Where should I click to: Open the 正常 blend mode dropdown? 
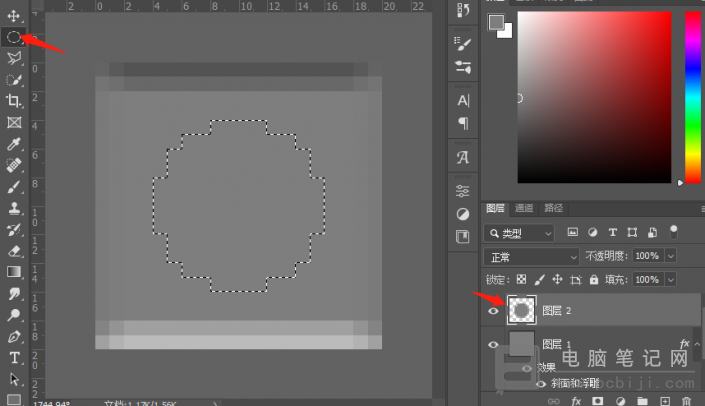[x=531, y=257]
